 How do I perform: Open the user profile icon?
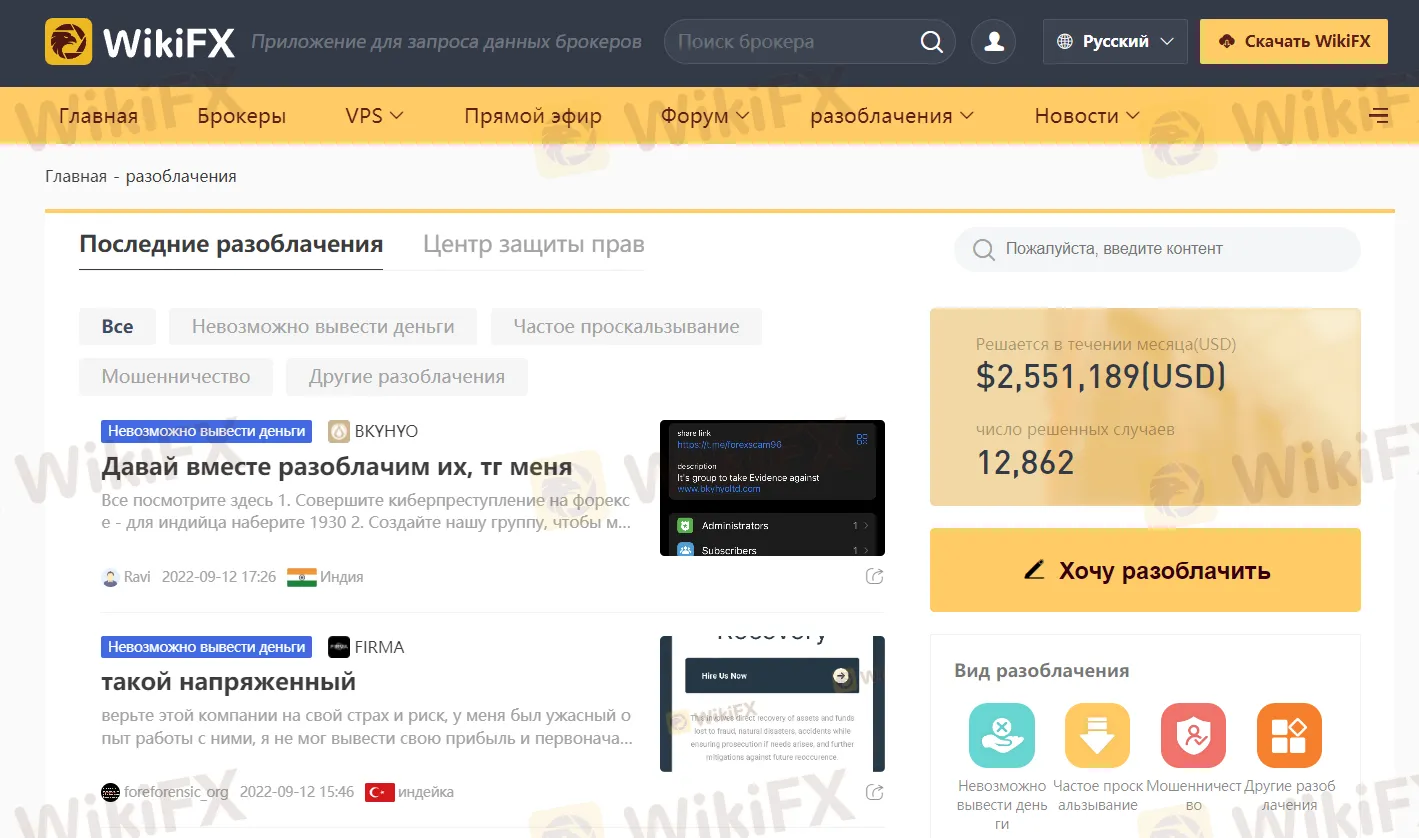point(994,42)
